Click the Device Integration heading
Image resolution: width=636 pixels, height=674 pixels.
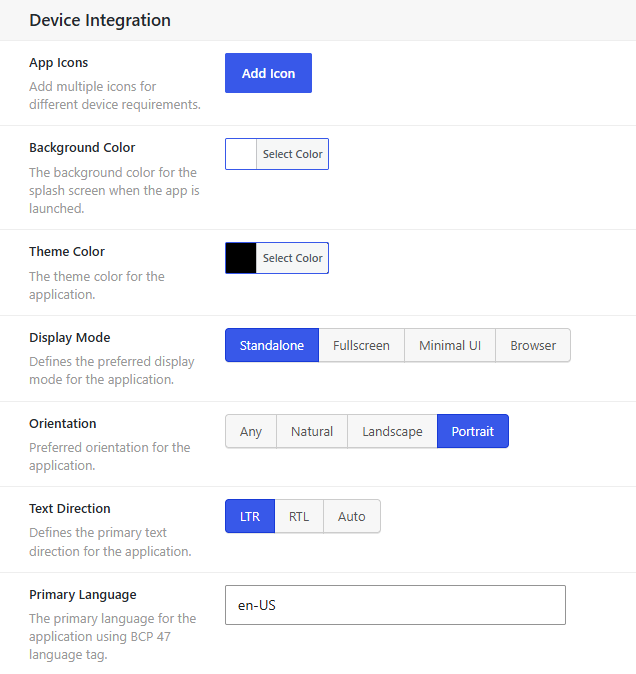100,20
